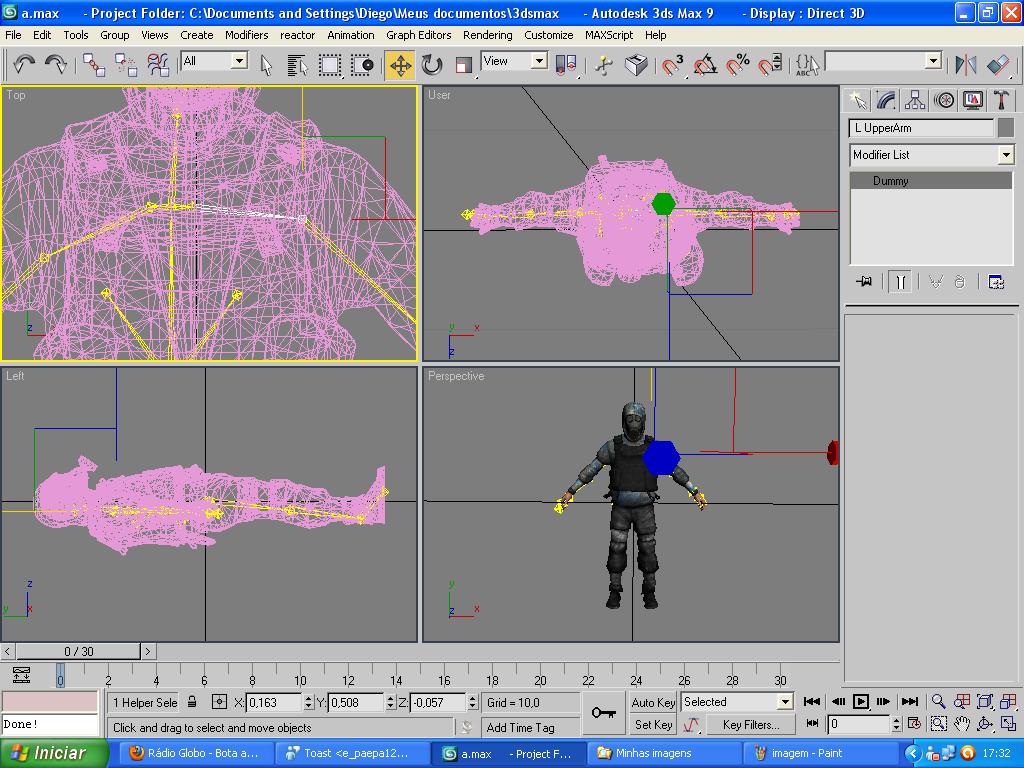The image size is (1024, 768).
Task: Select the Move tool in toolbar
Action: [399, 65]
